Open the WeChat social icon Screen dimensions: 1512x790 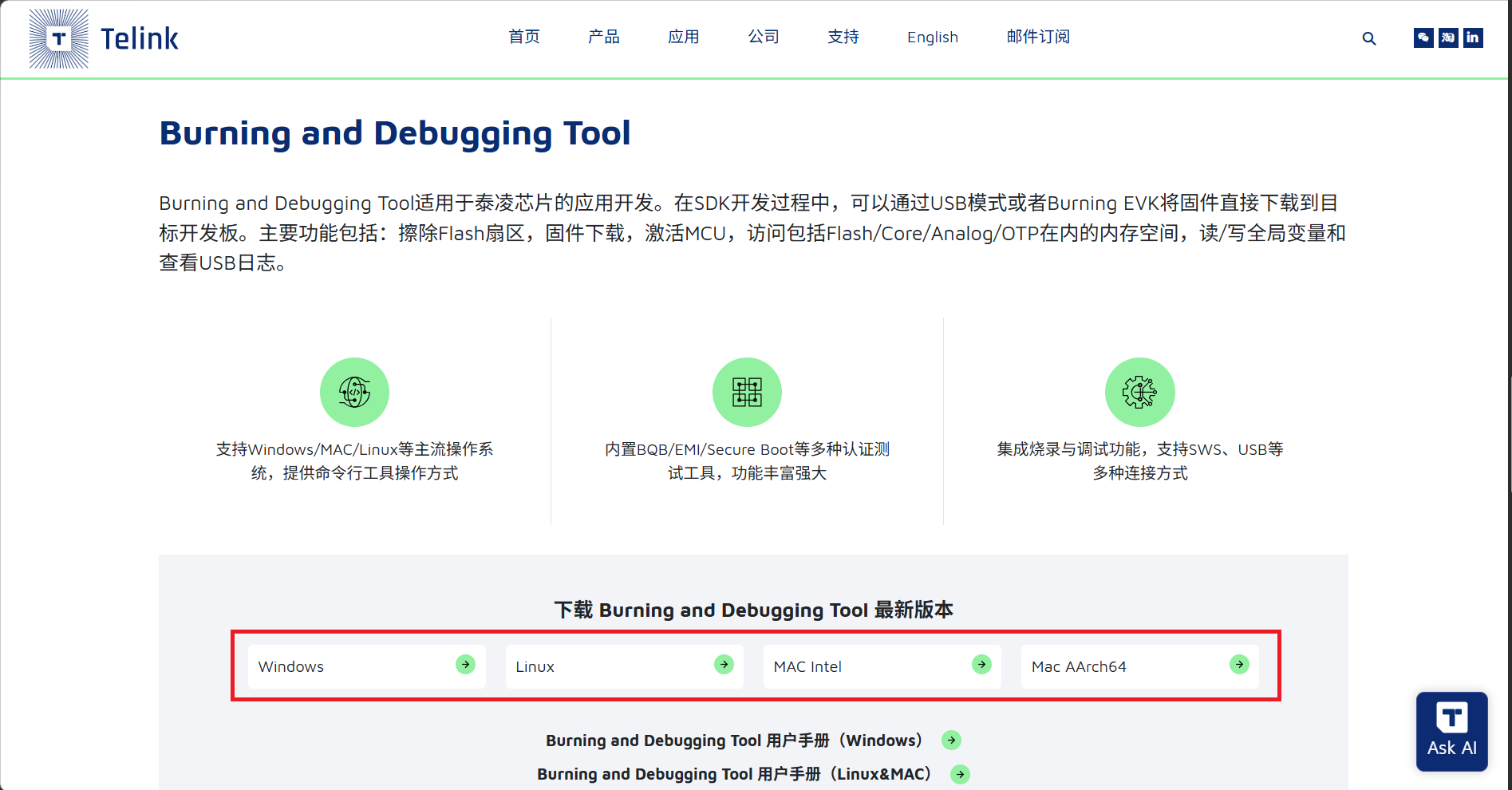[1423, 38]
